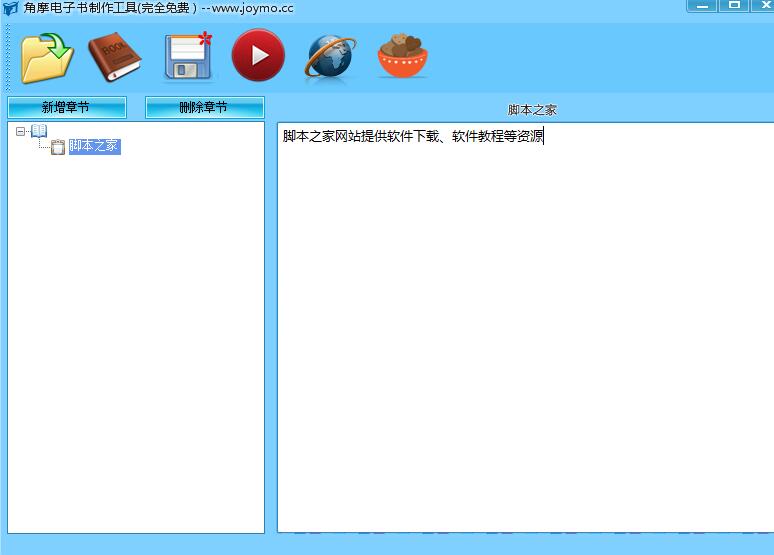Click the clipboard icon beside 脚本之家

(x=58, y=147)
